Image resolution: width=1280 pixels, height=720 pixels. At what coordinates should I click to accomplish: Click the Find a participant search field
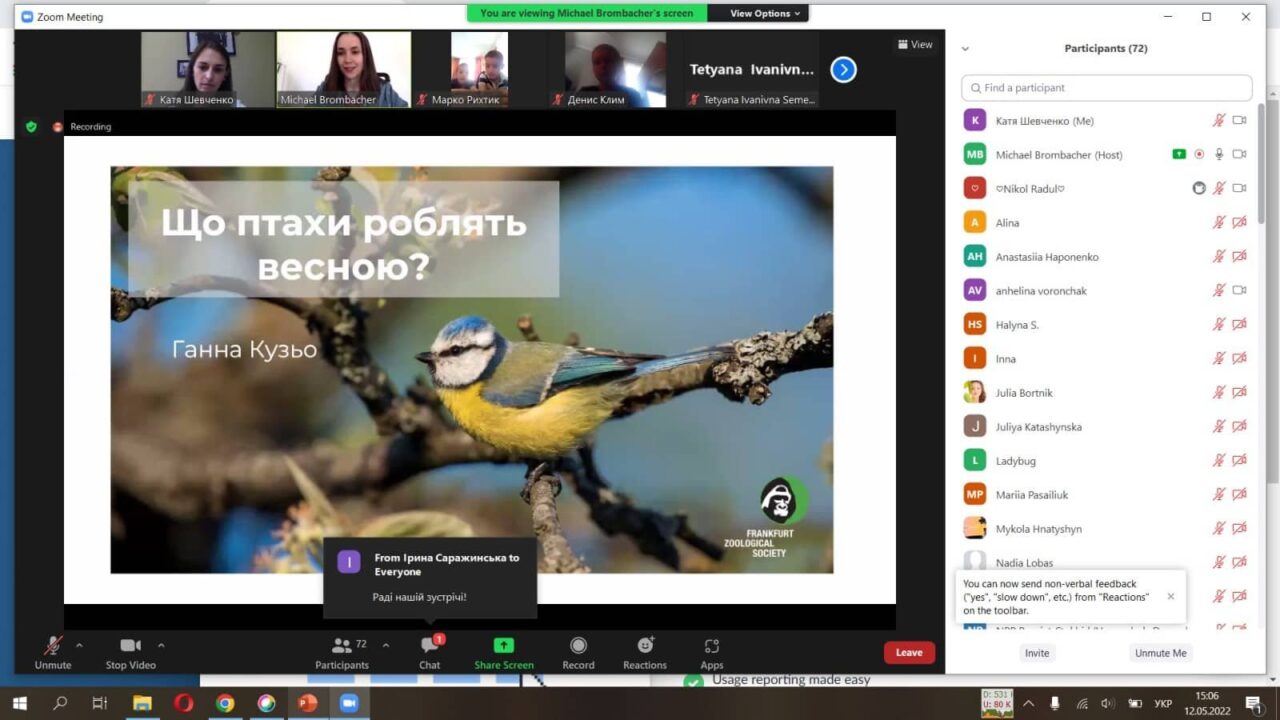coord(1106,88)
